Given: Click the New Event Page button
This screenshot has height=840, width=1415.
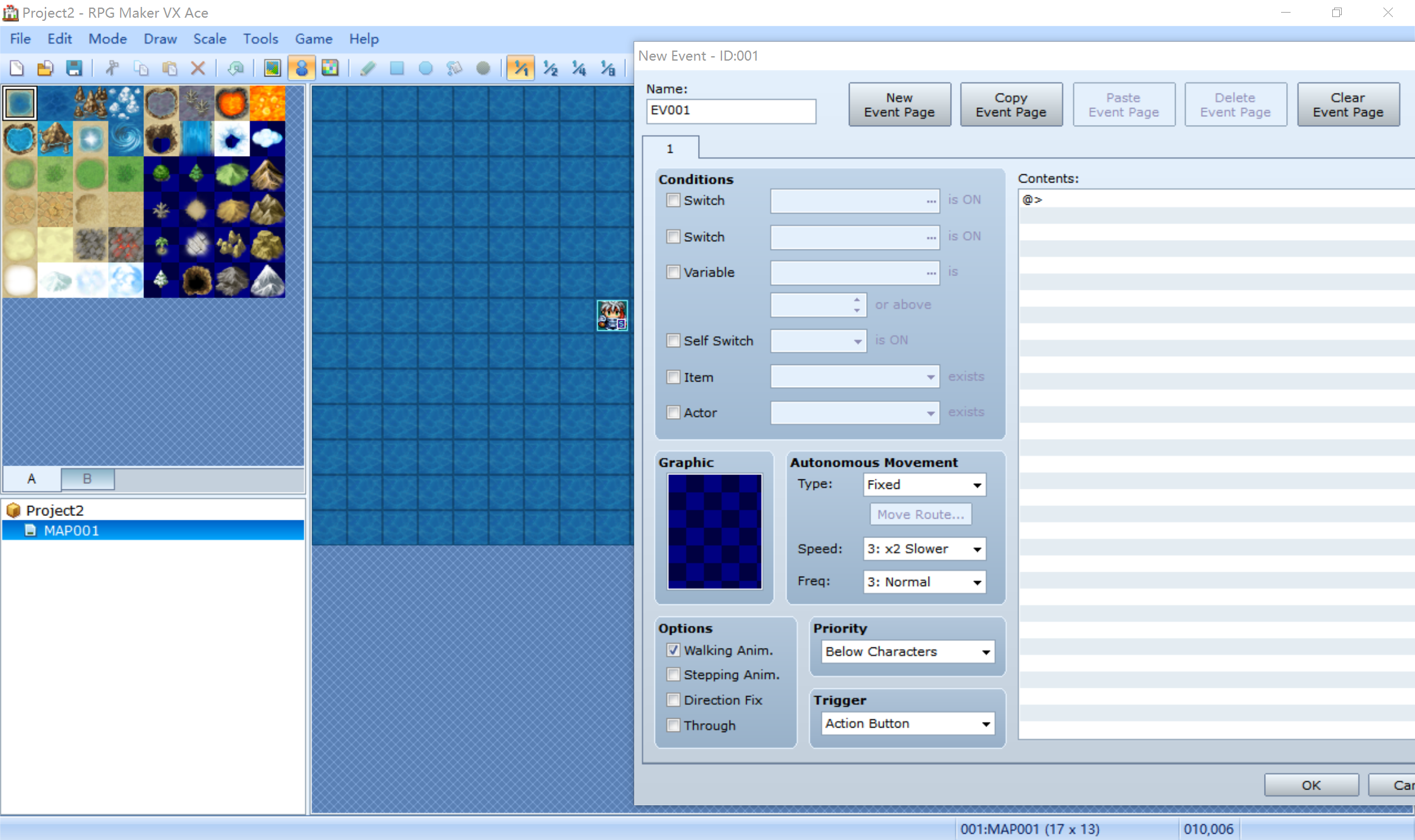Looking at the screenshot, I should 899,104.
